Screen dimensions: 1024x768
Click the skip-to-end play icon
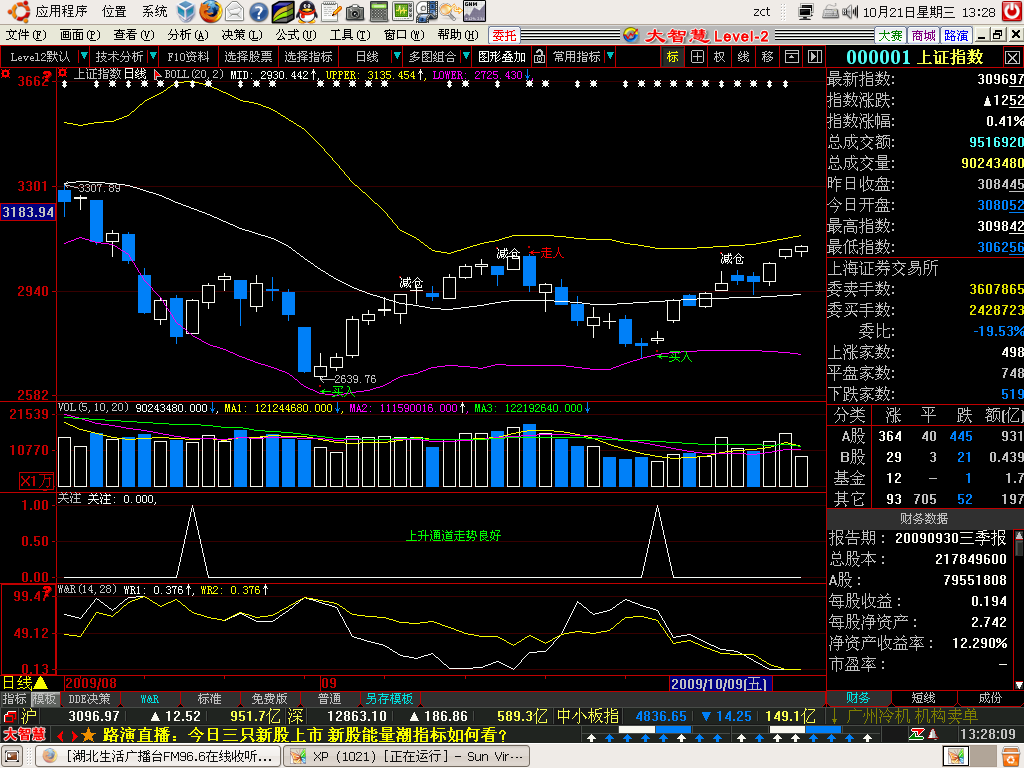pos(815,57)
